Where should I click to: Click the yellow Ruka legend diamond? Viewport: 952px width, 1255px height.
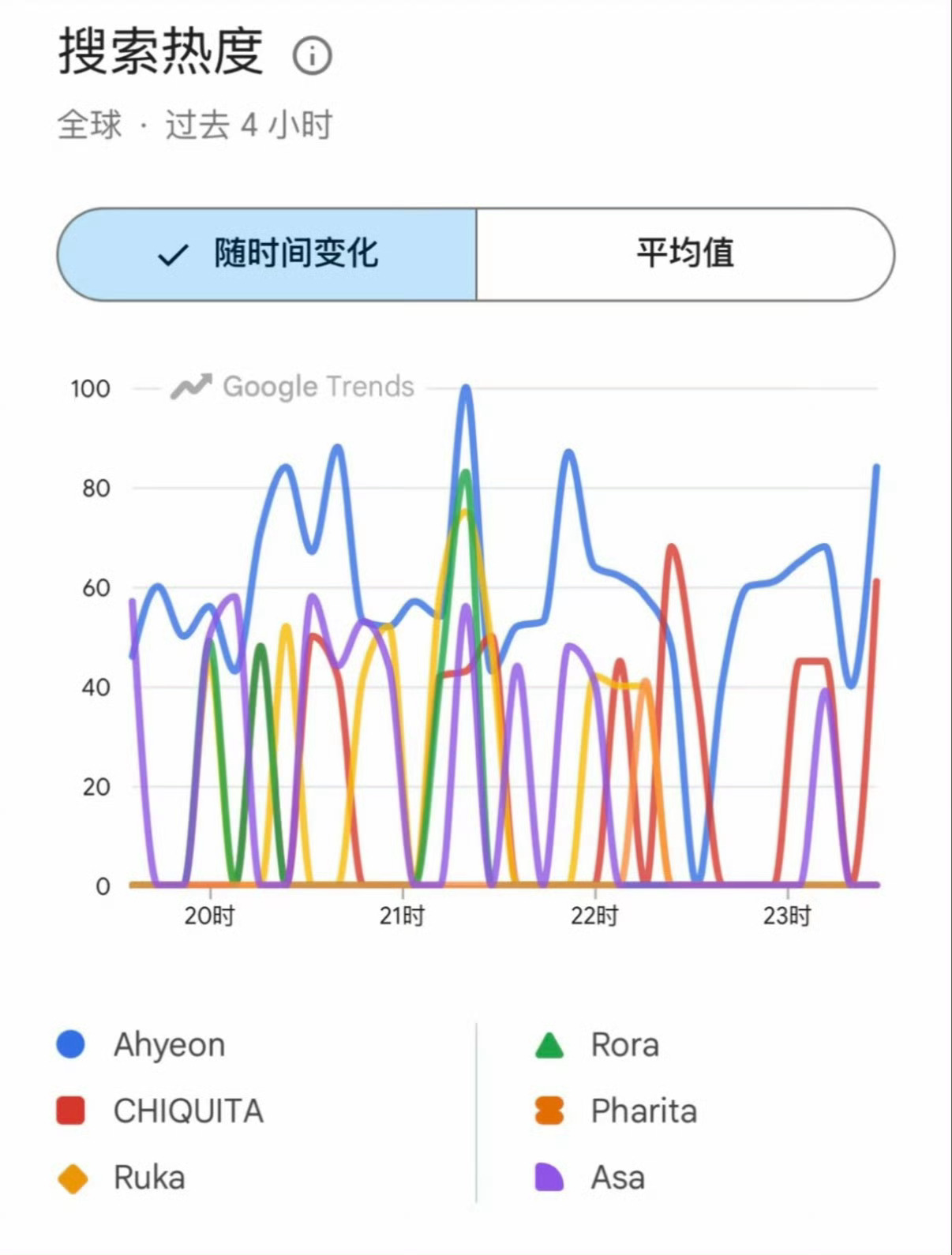click(x=73, y=1179)
